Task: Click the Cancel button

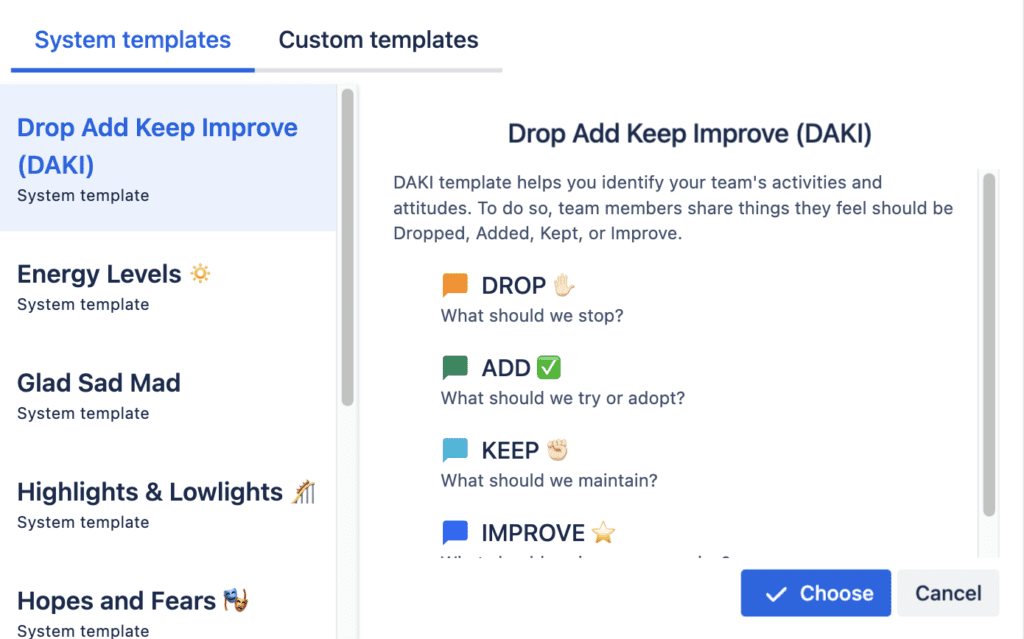Action: point(947,592)
